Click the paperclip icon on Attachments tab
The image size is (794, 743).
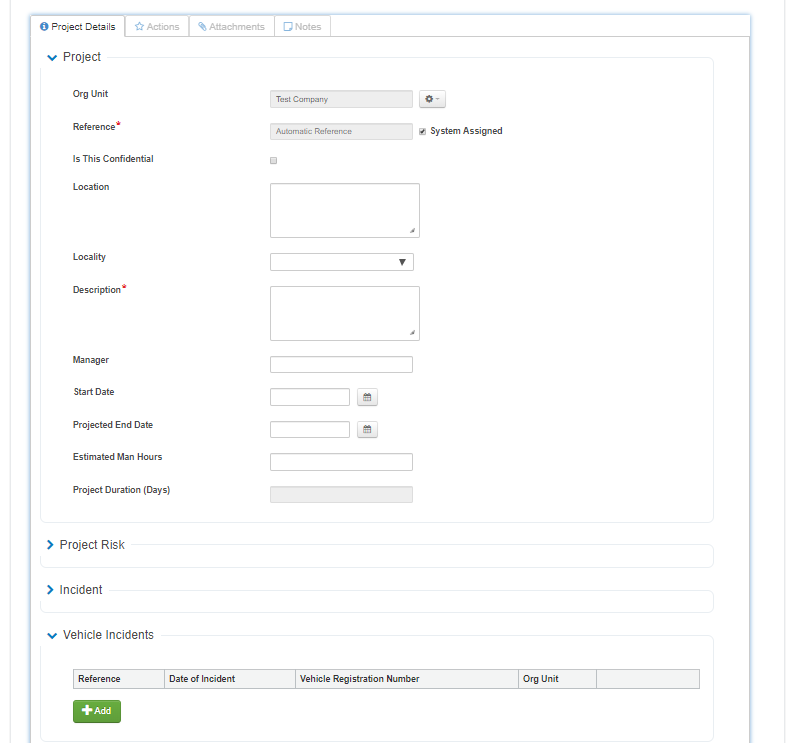pos(202,26)
